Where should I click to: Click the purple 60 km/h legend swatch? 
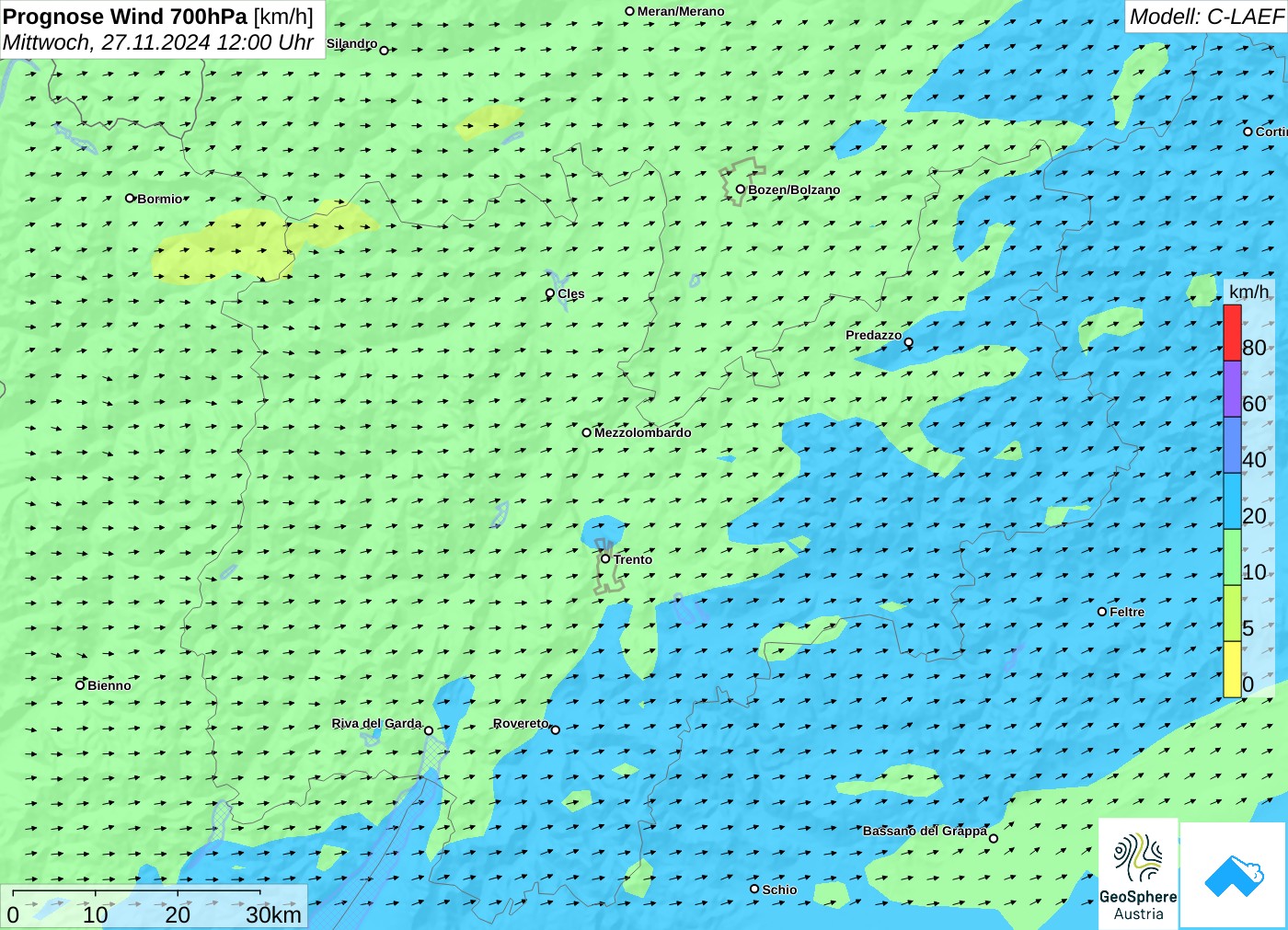click(1232, 389)
